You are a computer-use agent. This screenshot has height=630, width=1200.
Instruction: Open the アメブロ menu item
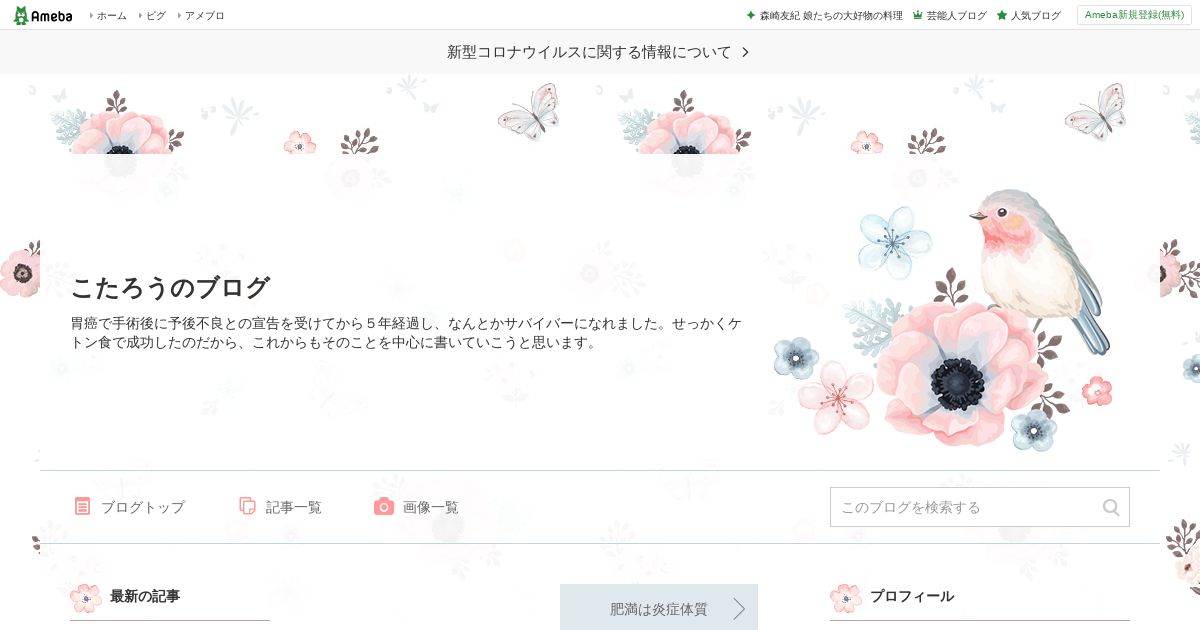[x=201, y=15]
